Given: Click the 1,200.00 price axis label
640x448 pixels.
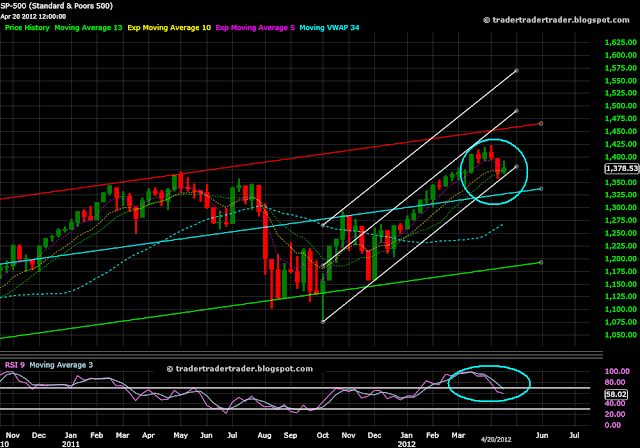Looking at the screenshot, I should (620, 258).
